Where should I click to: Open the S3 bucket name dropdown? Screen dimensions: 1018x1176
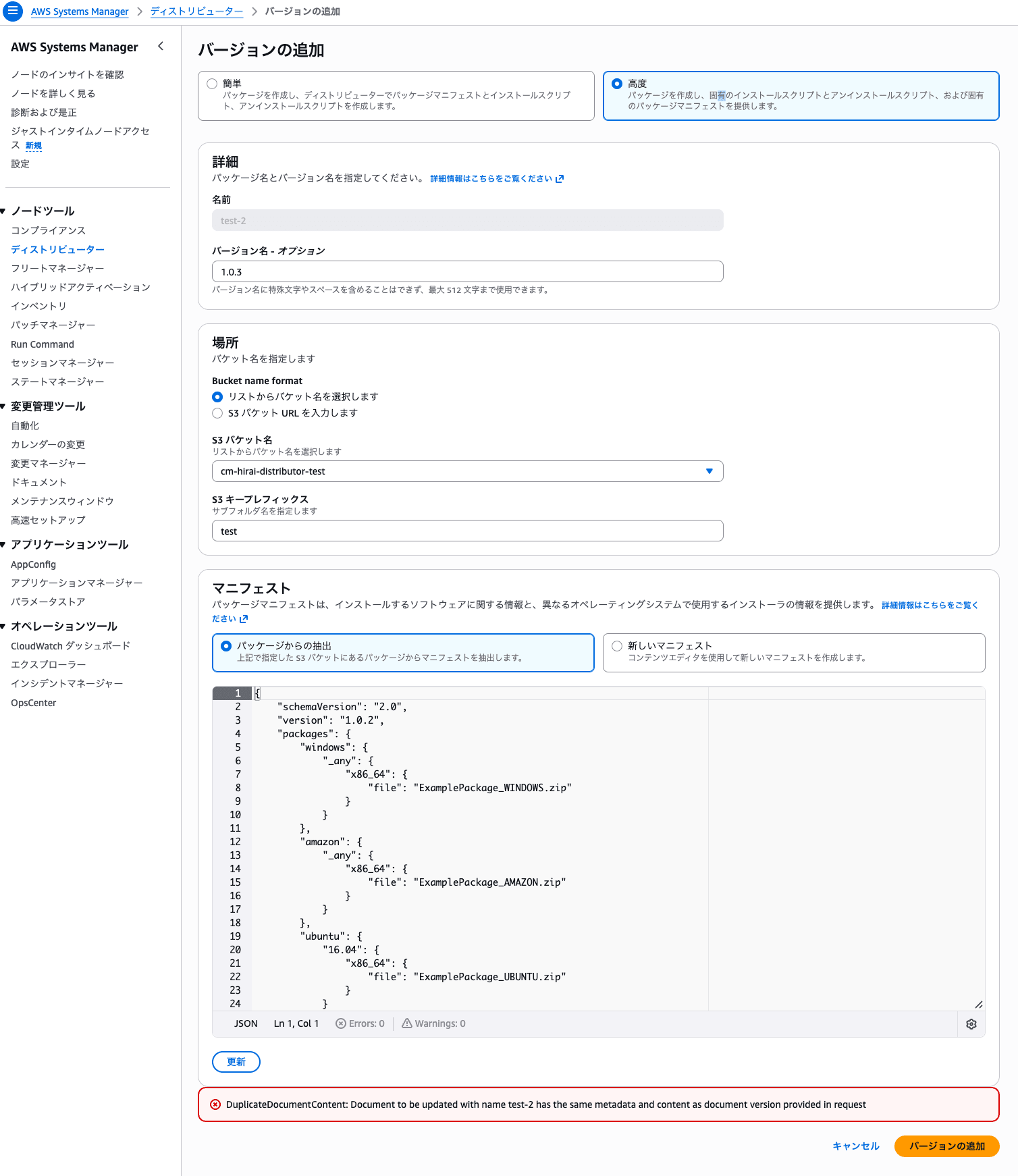point(467,471)
